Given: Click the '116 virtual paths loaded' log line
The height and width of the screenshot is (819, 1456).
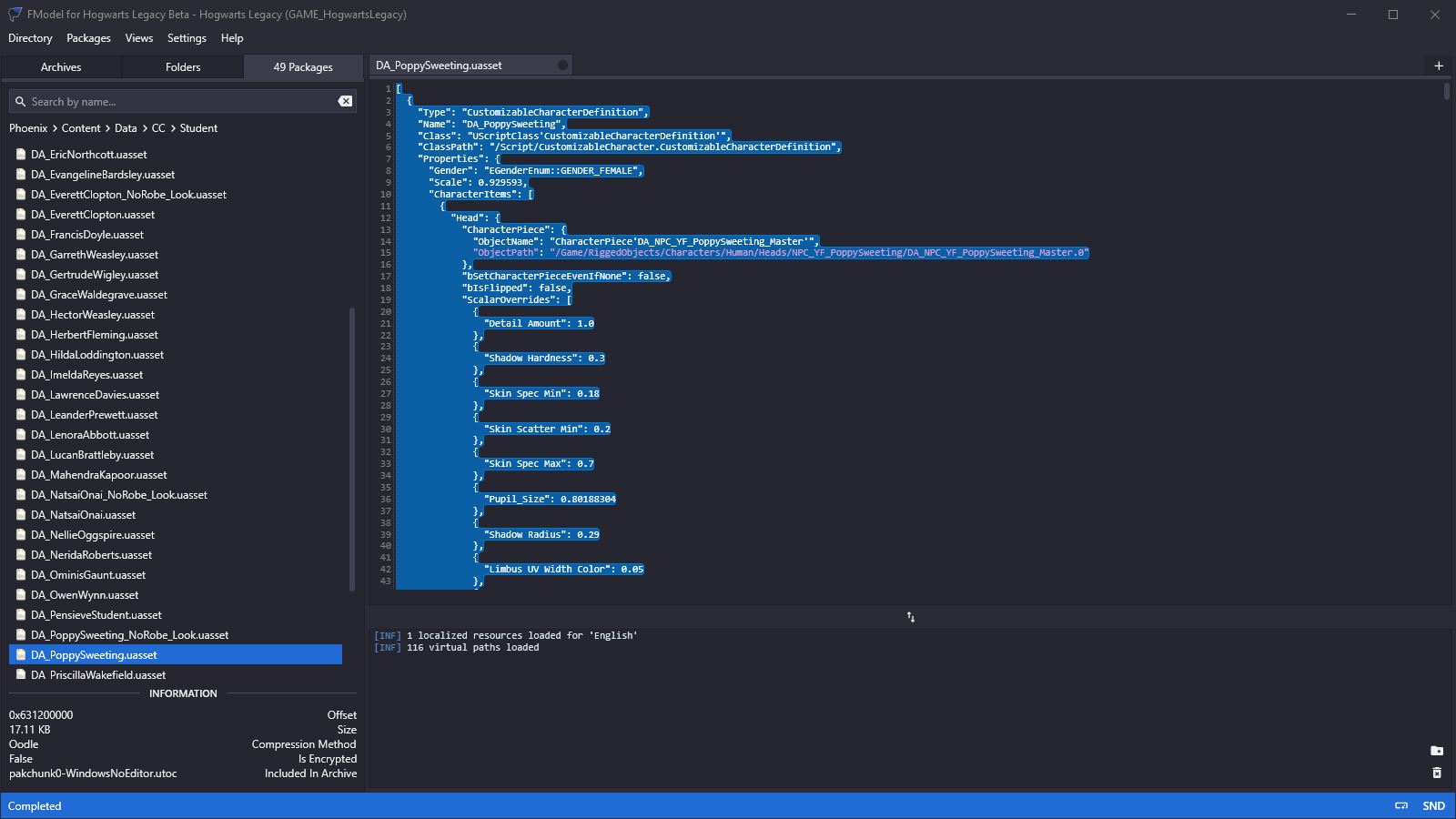Looking at the screenshot, I should (x=456, y=648).
